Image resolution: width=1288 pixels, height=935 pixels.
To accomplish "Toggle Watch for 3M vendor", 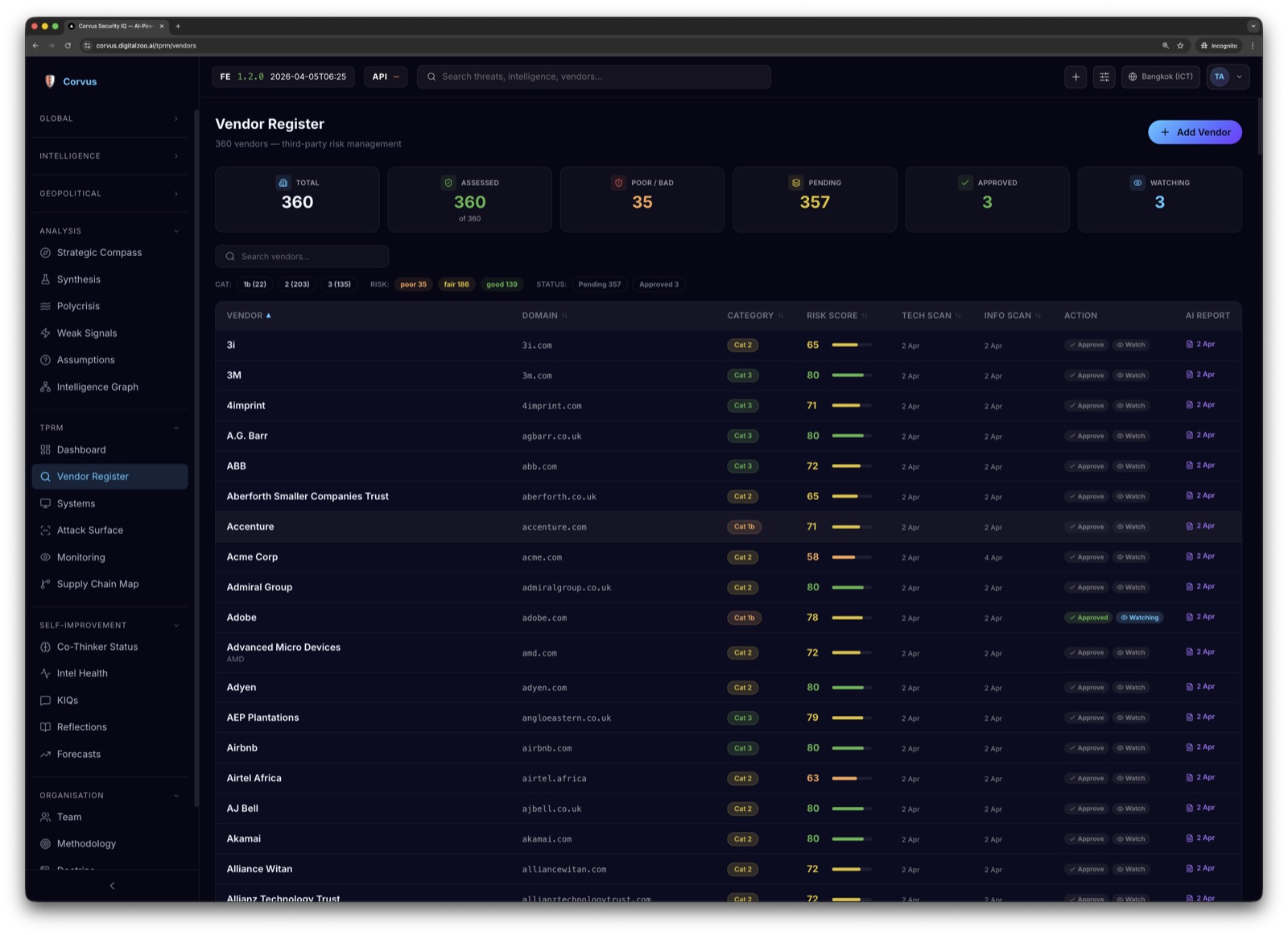I will [1131, 375].
